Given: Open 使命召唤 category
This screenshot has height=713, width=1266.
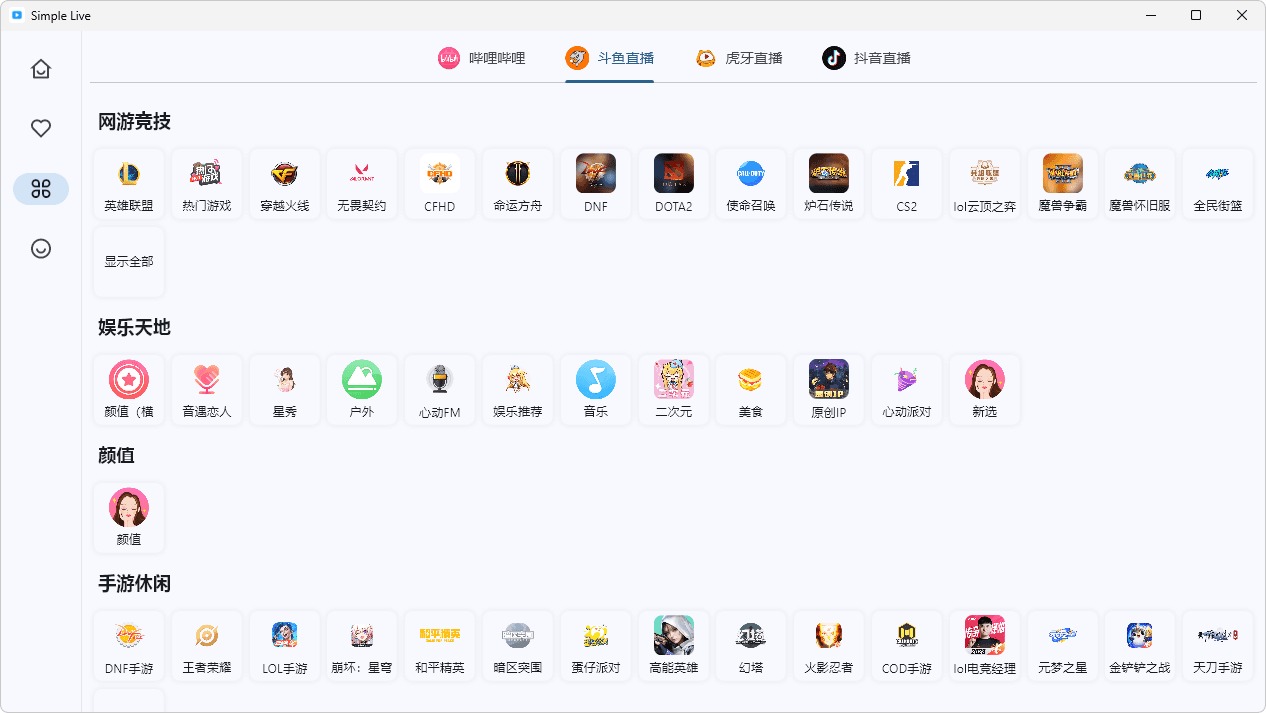Looking at the screenshot, I should 751,185.
